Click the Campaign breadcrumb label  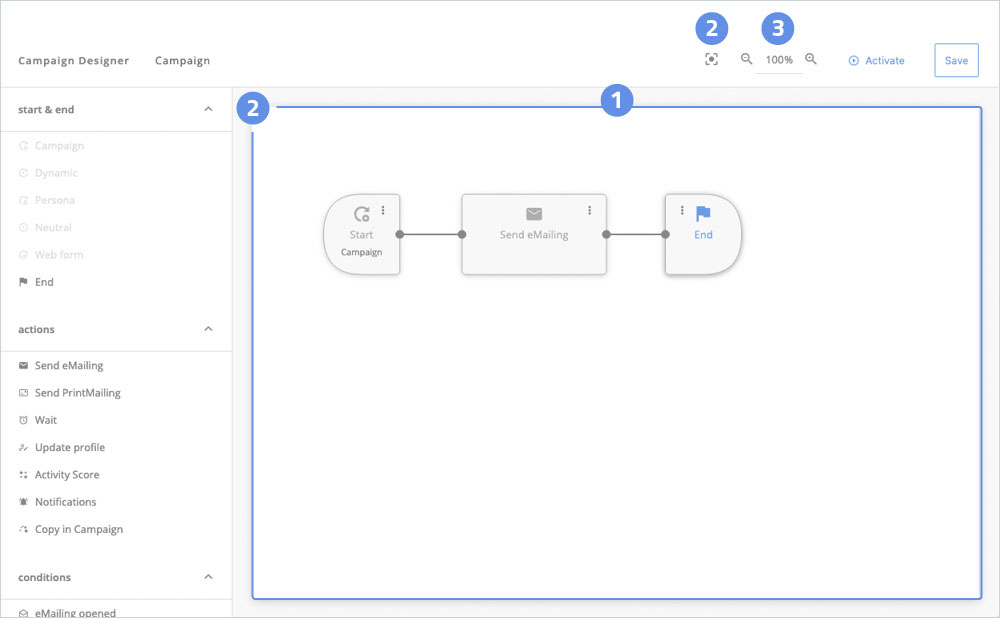point(182,61)
